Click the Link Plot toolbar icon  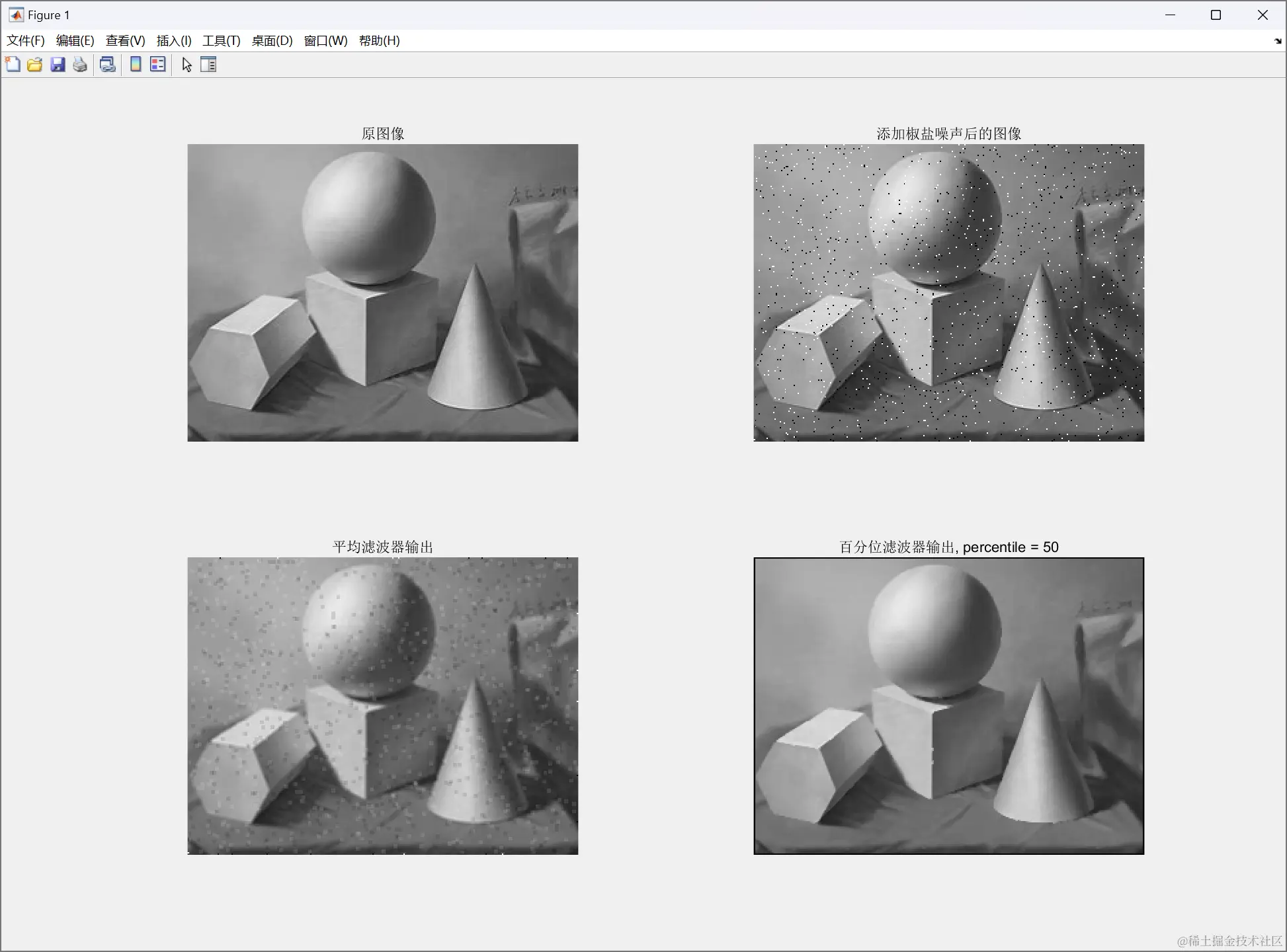pos(107,65)
